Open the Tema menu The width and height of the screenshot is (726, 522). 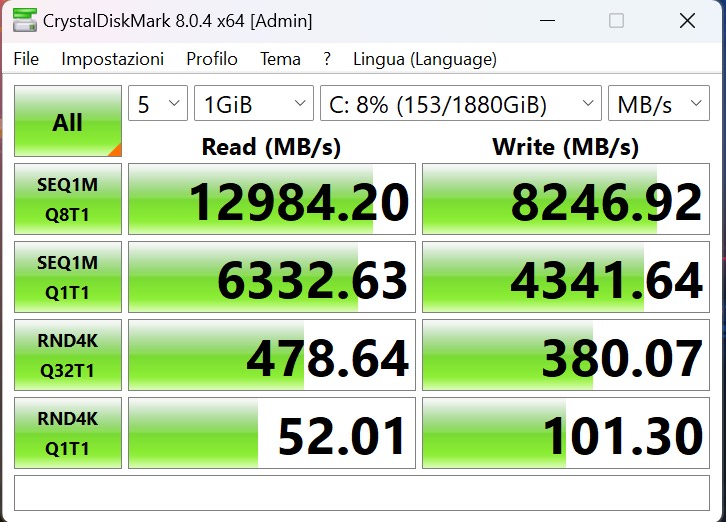click(x=280, y=59)
